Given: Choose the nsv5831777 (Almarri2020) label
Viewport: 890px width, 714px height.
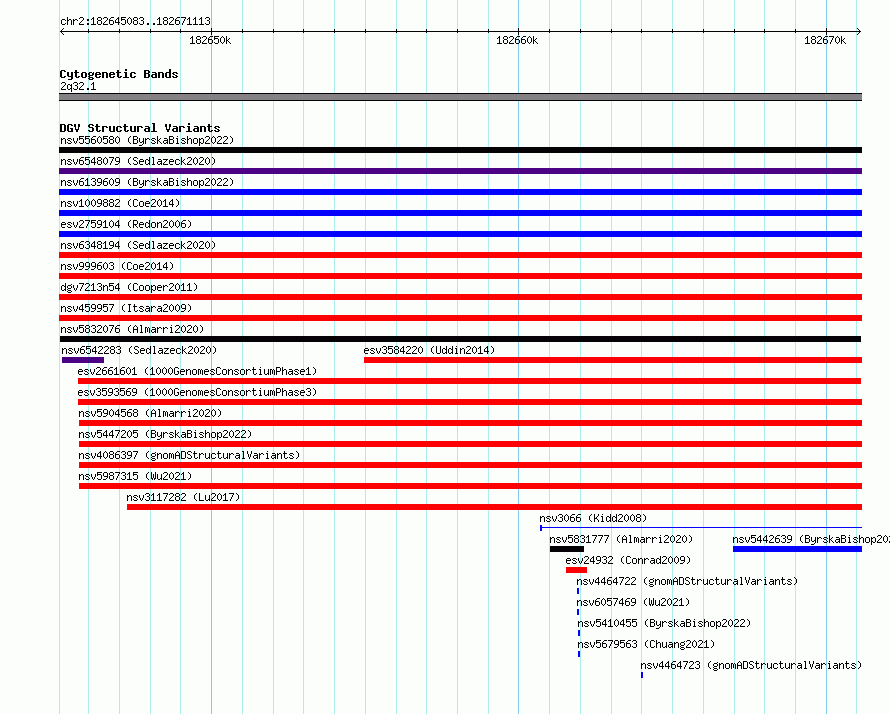Looking at the screenshot, I should pos(621,539).
